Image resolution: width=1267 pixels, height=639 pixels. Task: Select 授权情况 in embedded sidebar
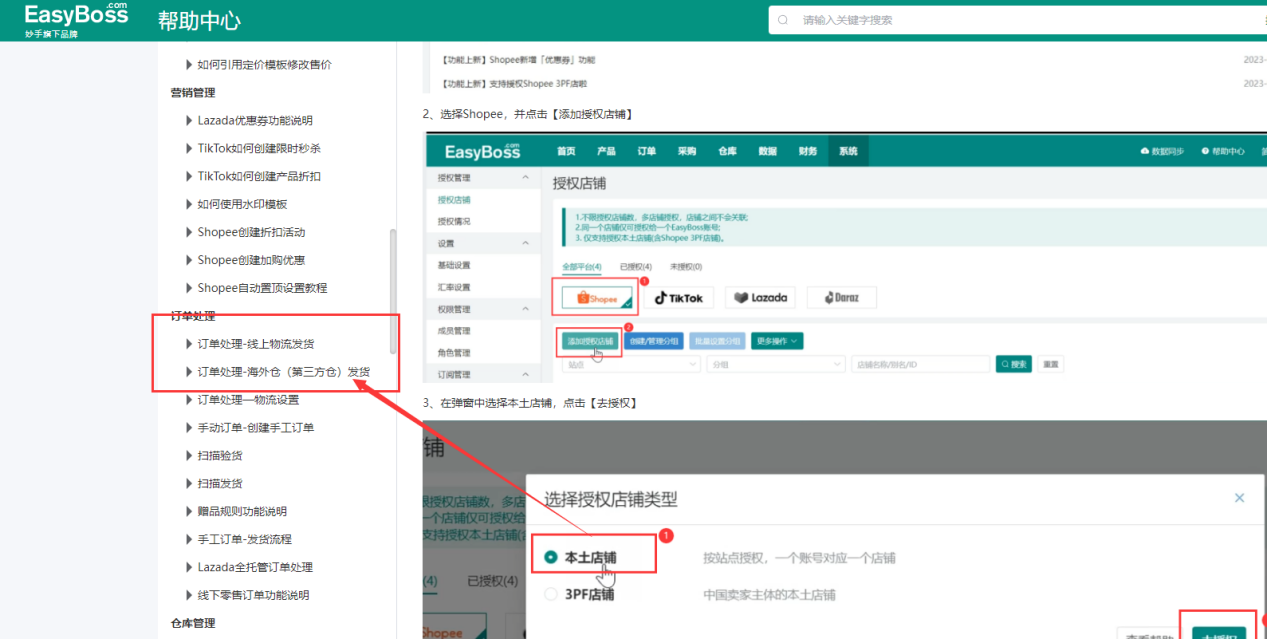point(454,221)
